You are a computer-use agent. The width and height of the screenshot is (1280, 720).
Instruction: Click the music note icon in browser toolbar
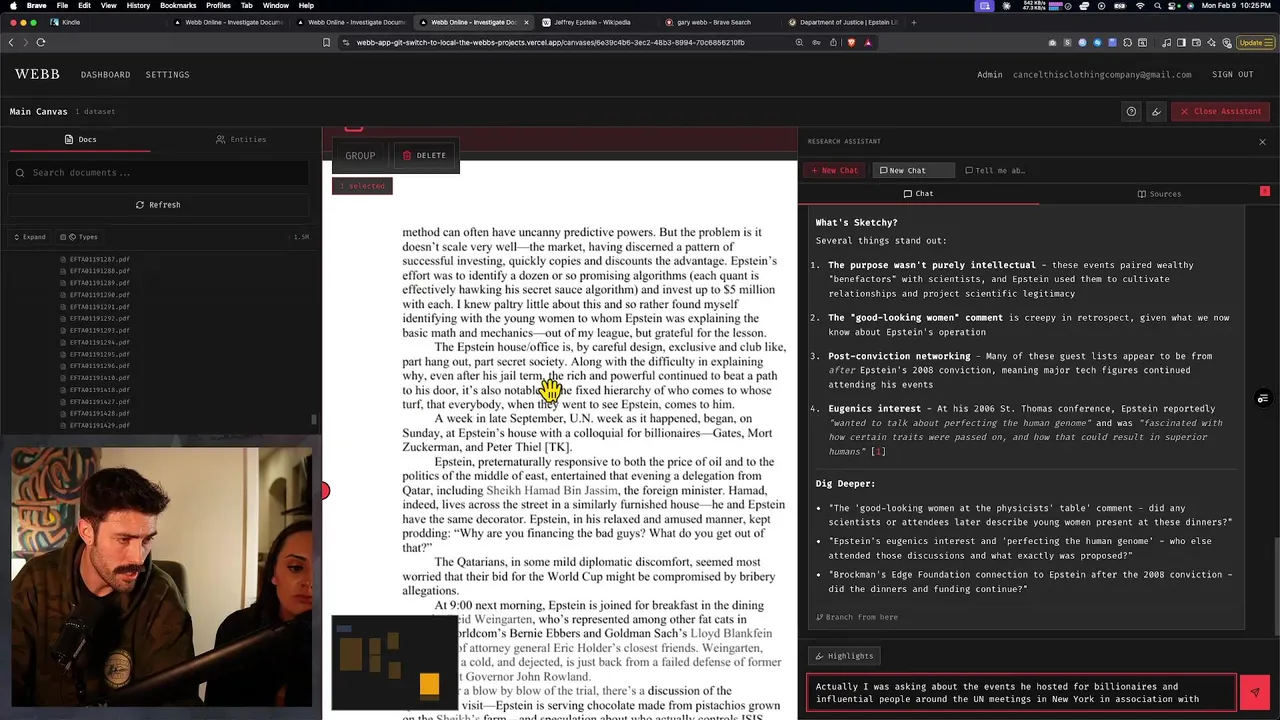(x=1167, y=42)
